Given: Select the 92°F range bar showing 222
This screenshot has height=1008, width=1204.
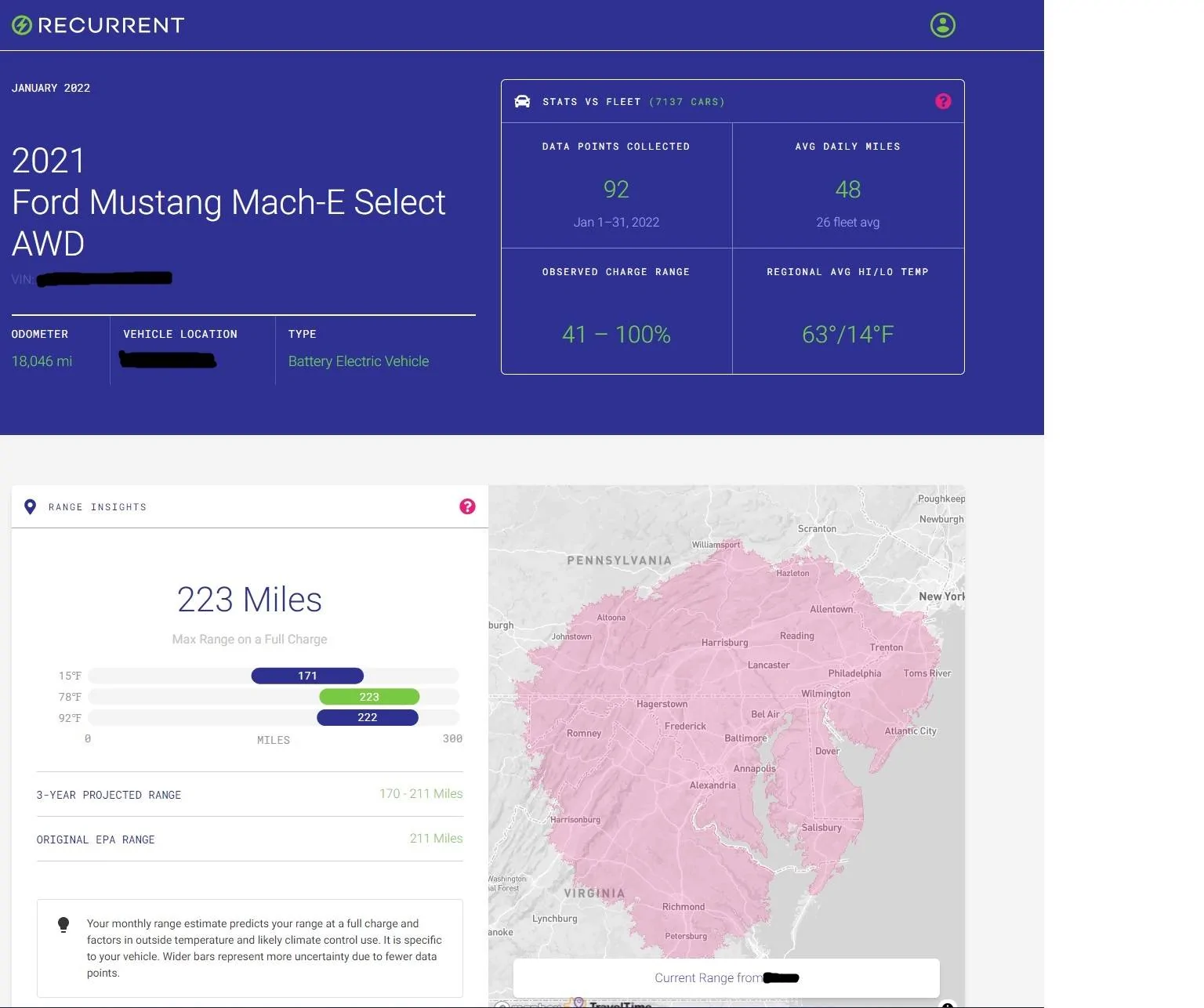Looking at the screenshot, I should [368, 717].
